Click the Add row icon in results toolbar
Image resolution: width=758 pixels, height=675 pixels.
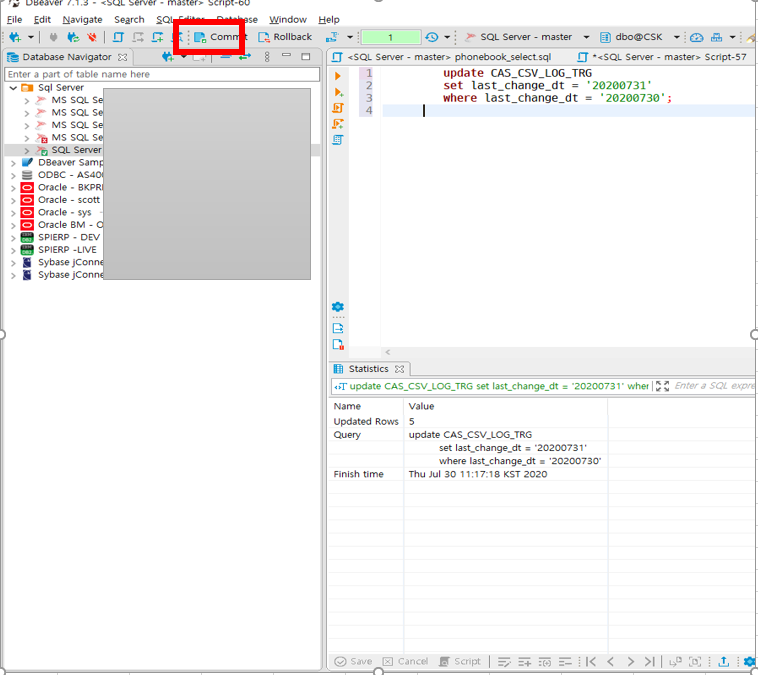point(525,661)
